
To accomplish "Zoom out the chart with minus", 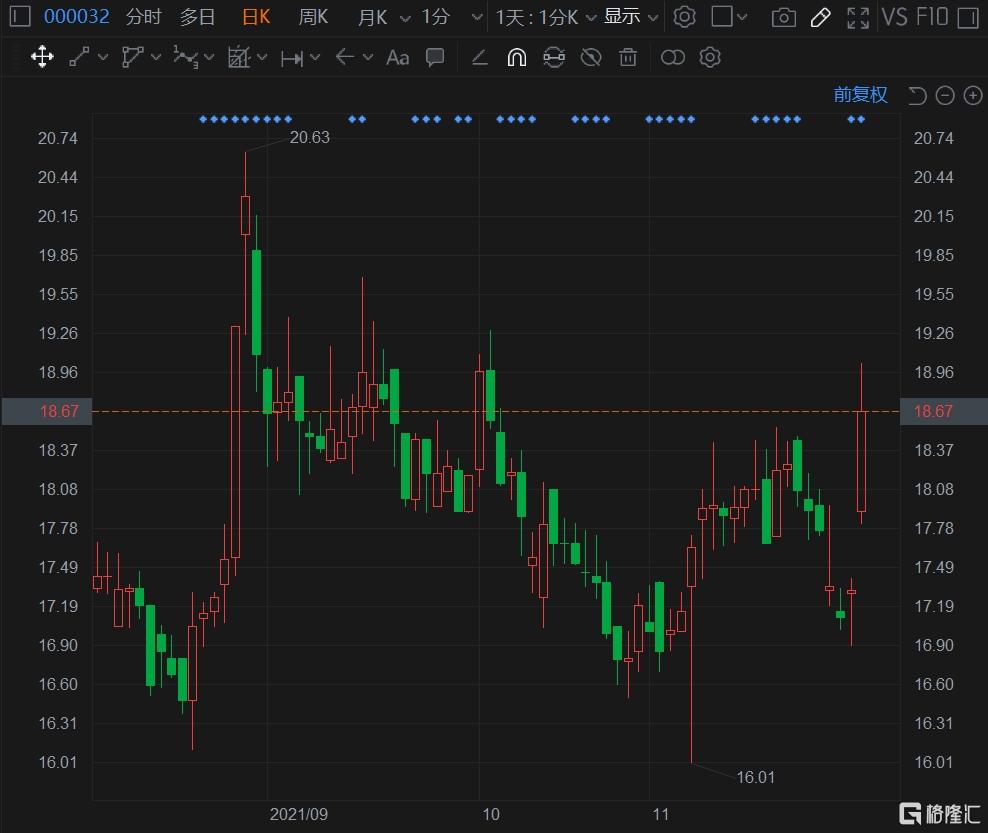I will coord(945,96).
